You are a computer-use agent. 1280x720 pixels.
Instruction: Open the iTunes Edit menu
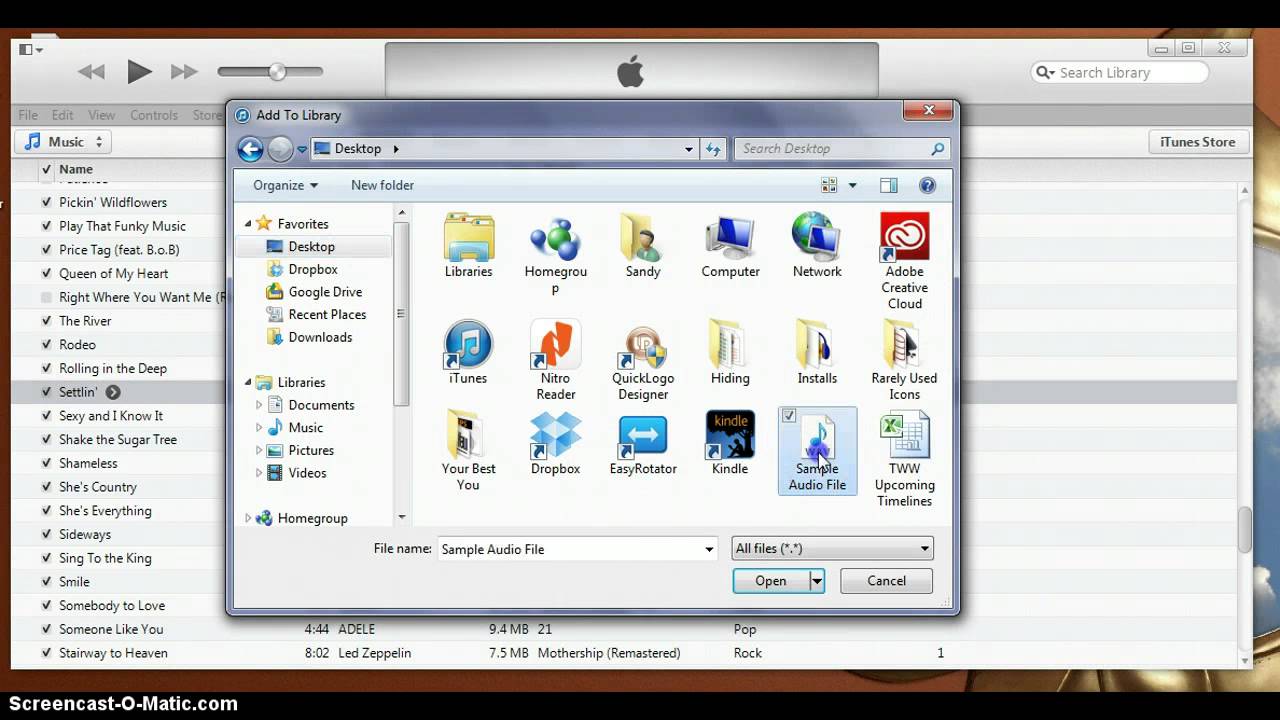pyautogui.click(x=63, y=115)
